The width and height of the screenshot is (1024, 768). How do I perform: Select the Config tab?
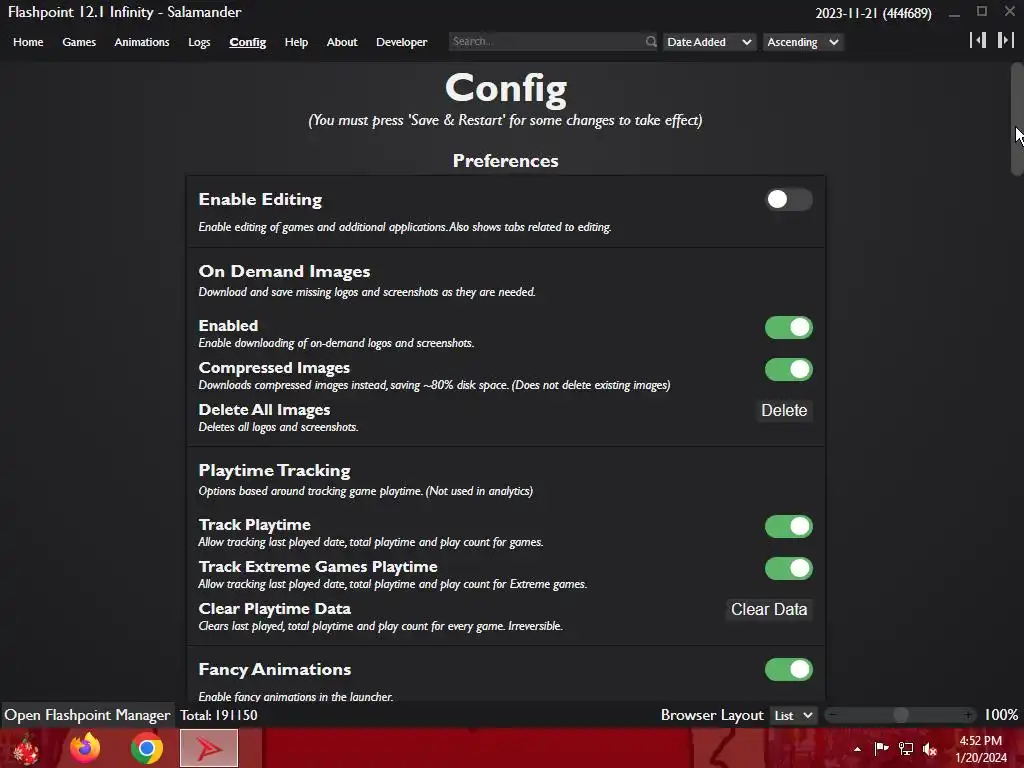248,42
